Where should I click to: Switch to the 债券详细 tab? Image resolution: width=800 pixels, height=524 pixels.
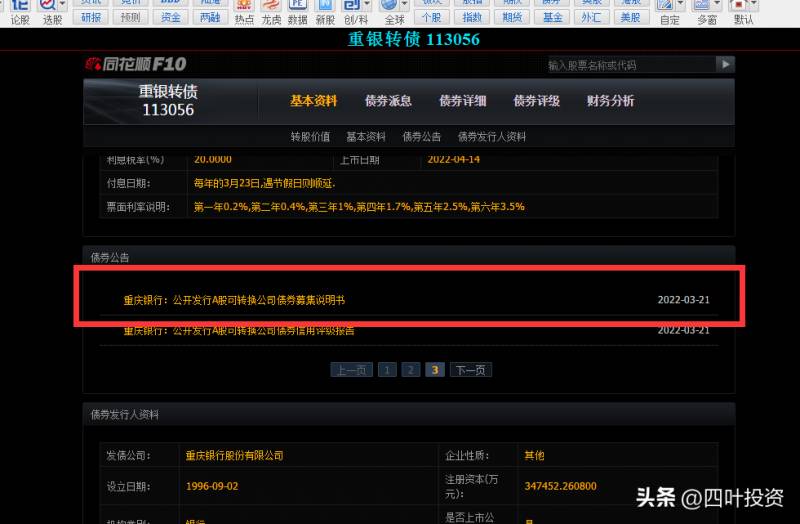coord(463,101)
